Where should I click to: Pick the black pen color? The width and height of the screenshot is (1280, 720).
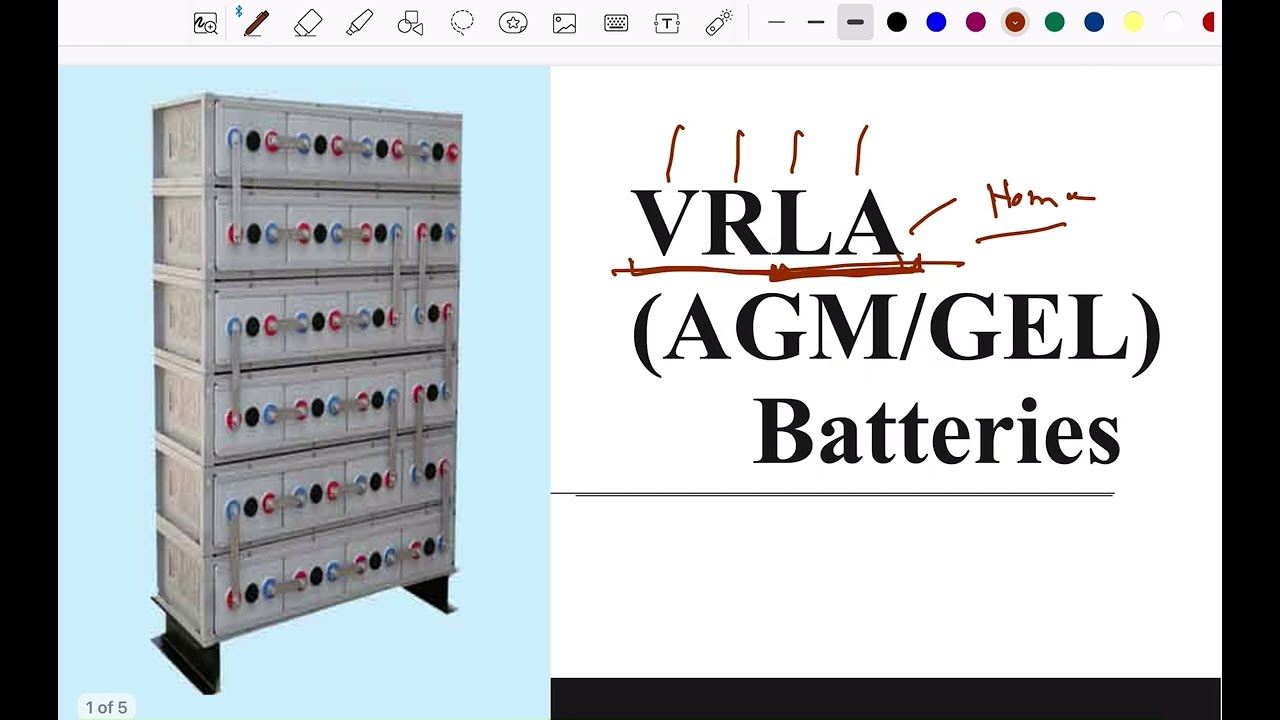pyautogui.click(x=897, y=22)
